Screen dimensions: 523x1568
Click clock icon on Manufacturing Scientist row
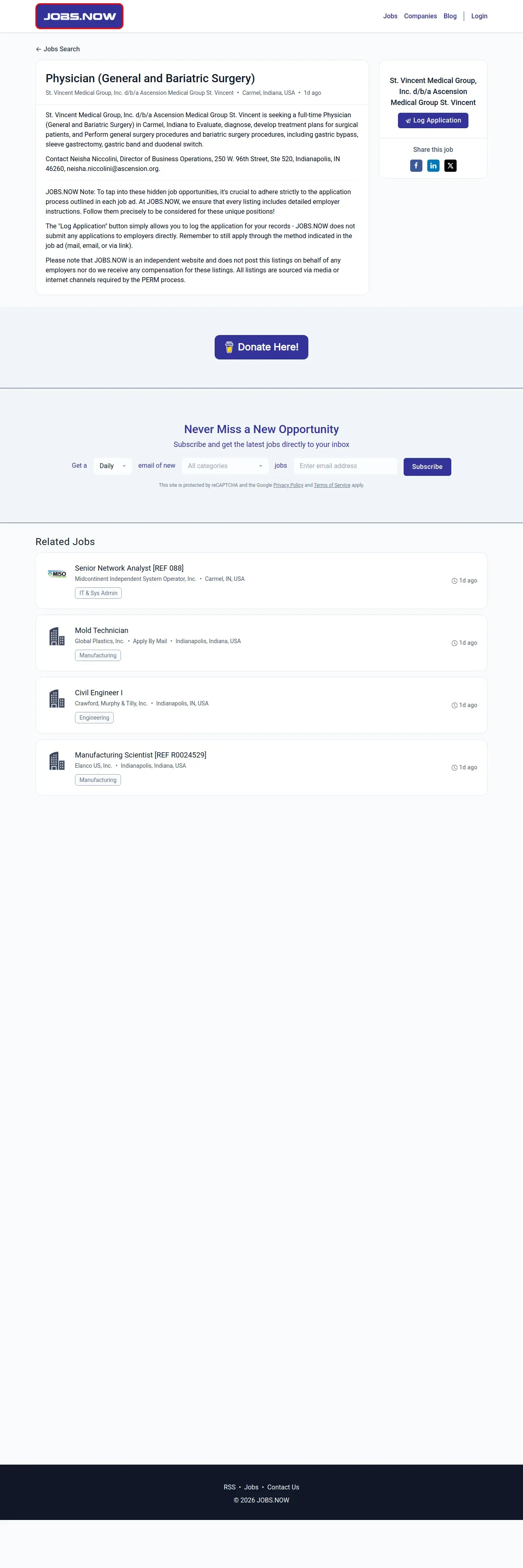point(454,768)
